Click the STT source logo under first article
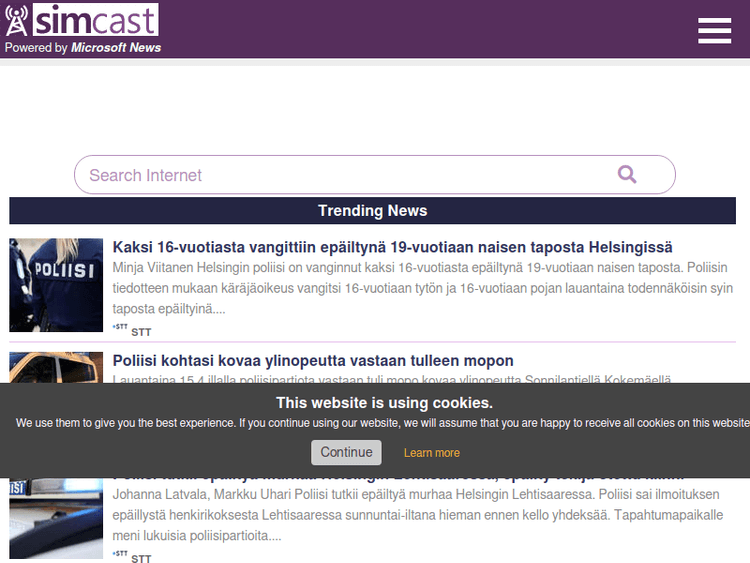Image resolution: width=750 pixels, height=563 pixels. [x=120, y=328]
